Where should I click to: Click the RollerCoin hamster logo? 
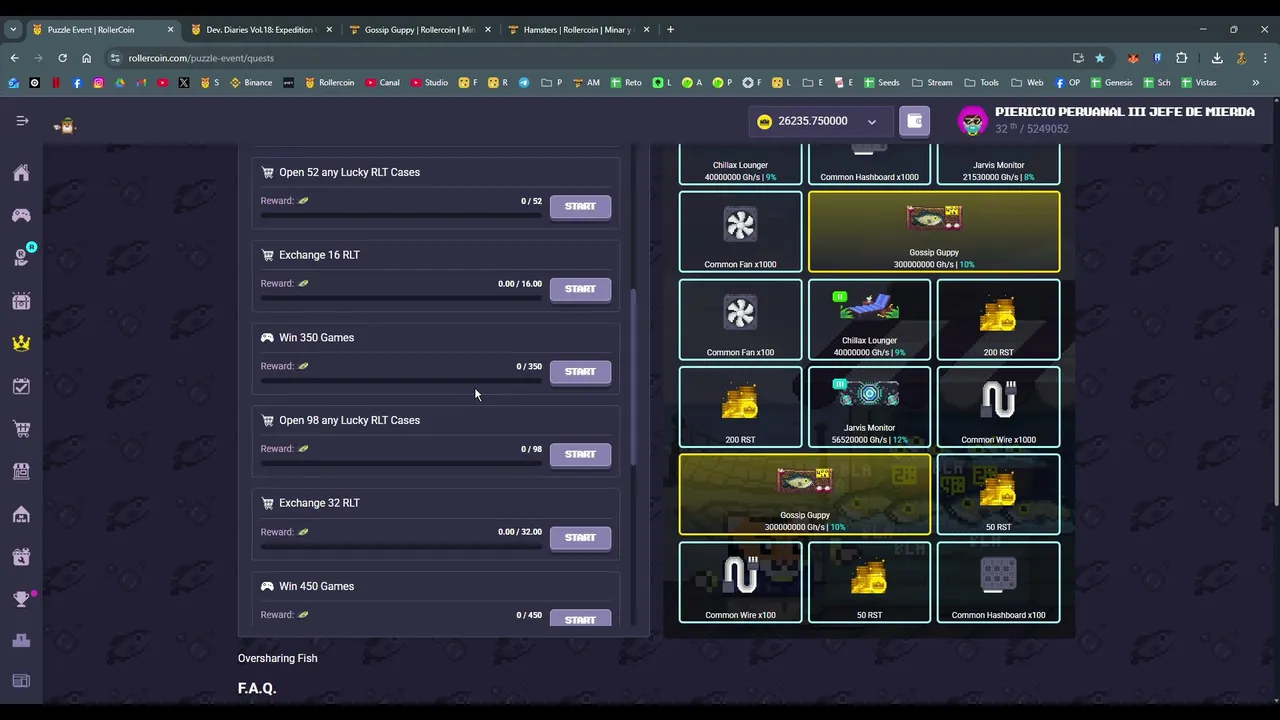(x=65, y=125)
